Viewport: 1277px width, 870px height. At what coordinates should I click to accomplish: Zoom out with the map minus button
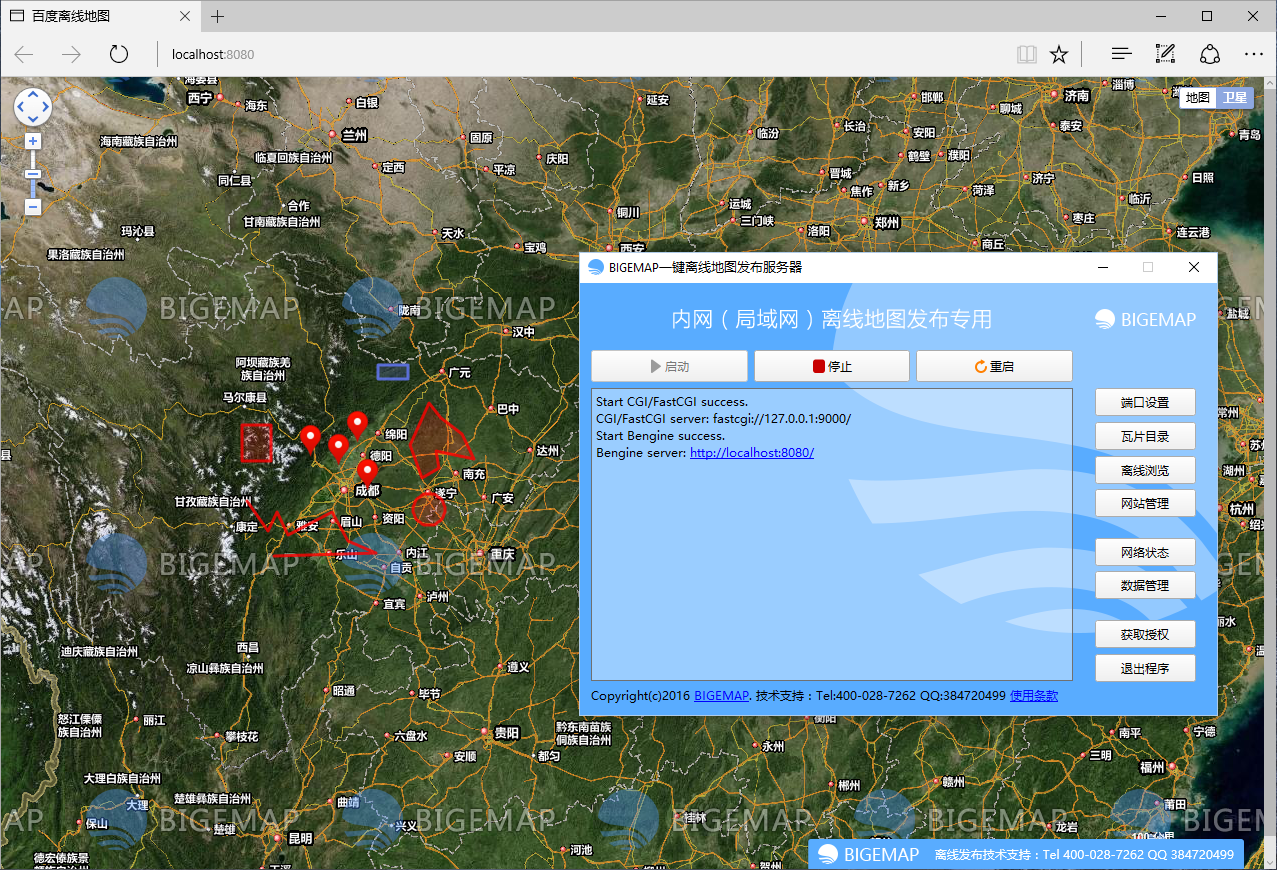click(x=33, y=207)
